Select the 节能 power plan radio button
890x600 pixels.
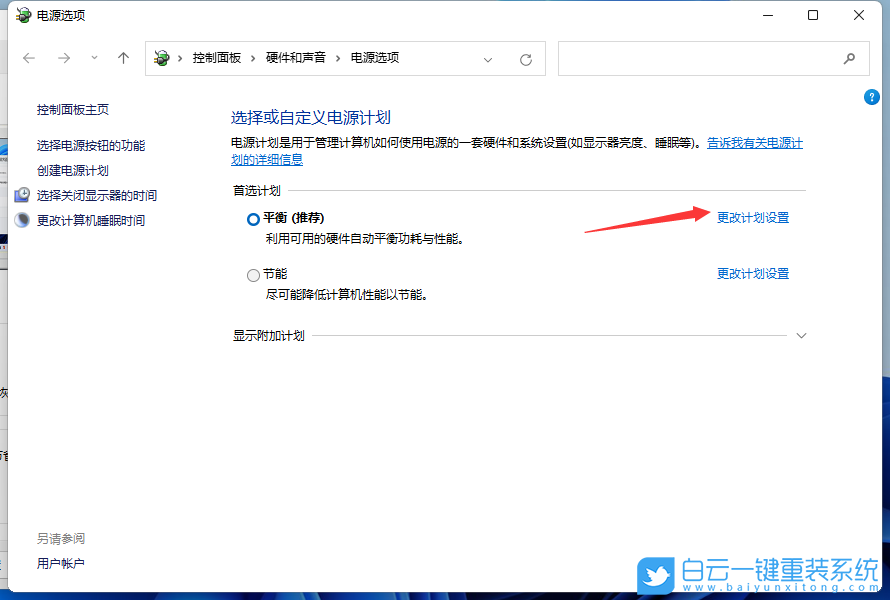pos(253,274)
